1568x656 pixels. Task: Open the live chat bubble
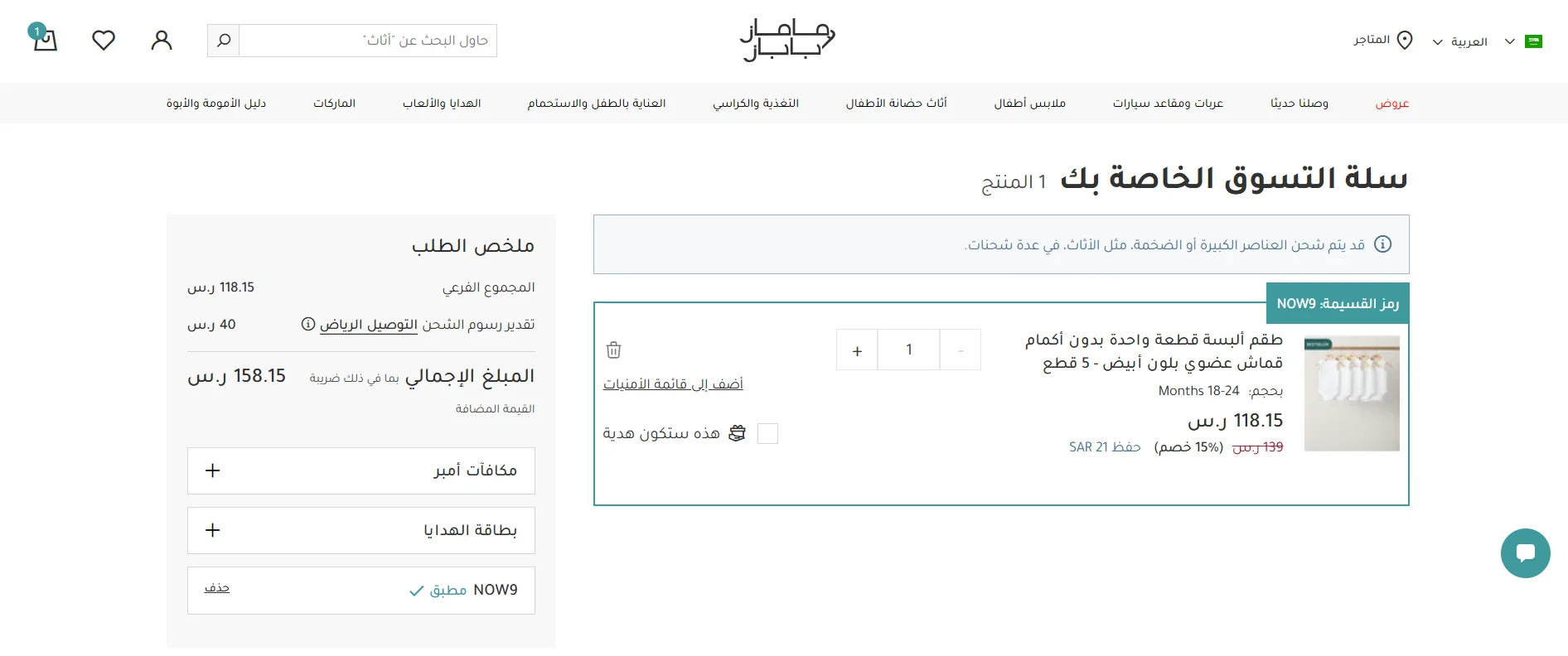(x=1526, y=553)
